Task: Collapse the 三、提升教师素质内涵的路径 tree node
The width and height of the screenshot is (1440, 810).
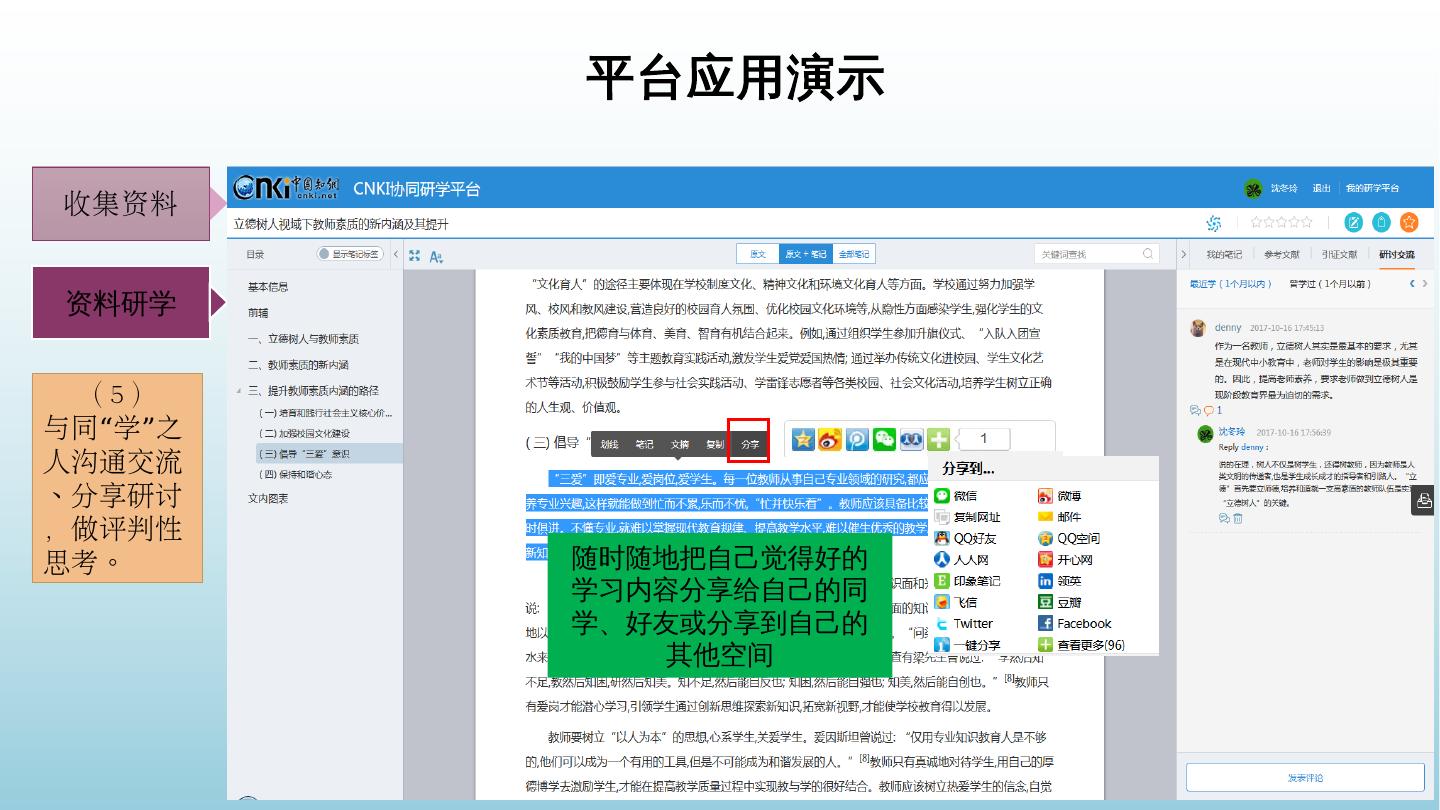Action: coord(239,391)
